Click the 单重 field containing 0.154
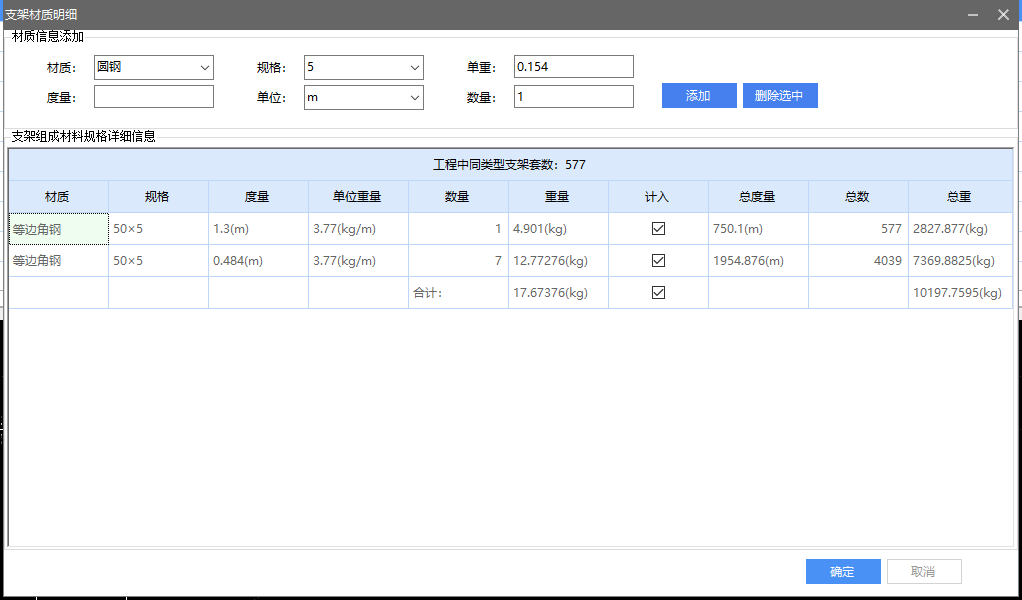Viewport: 1022px width, 600px height. point(573,67)
